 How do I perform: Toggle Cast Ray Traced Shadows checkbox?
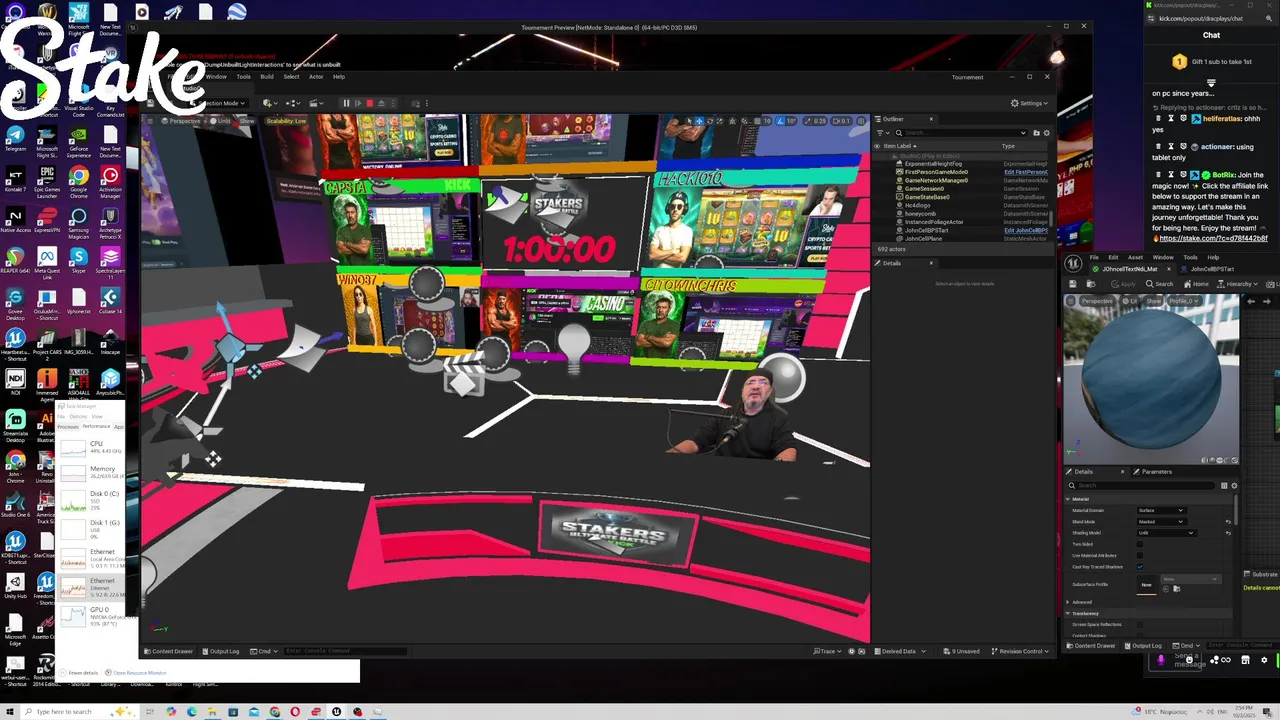click(x=1140, y=567)
